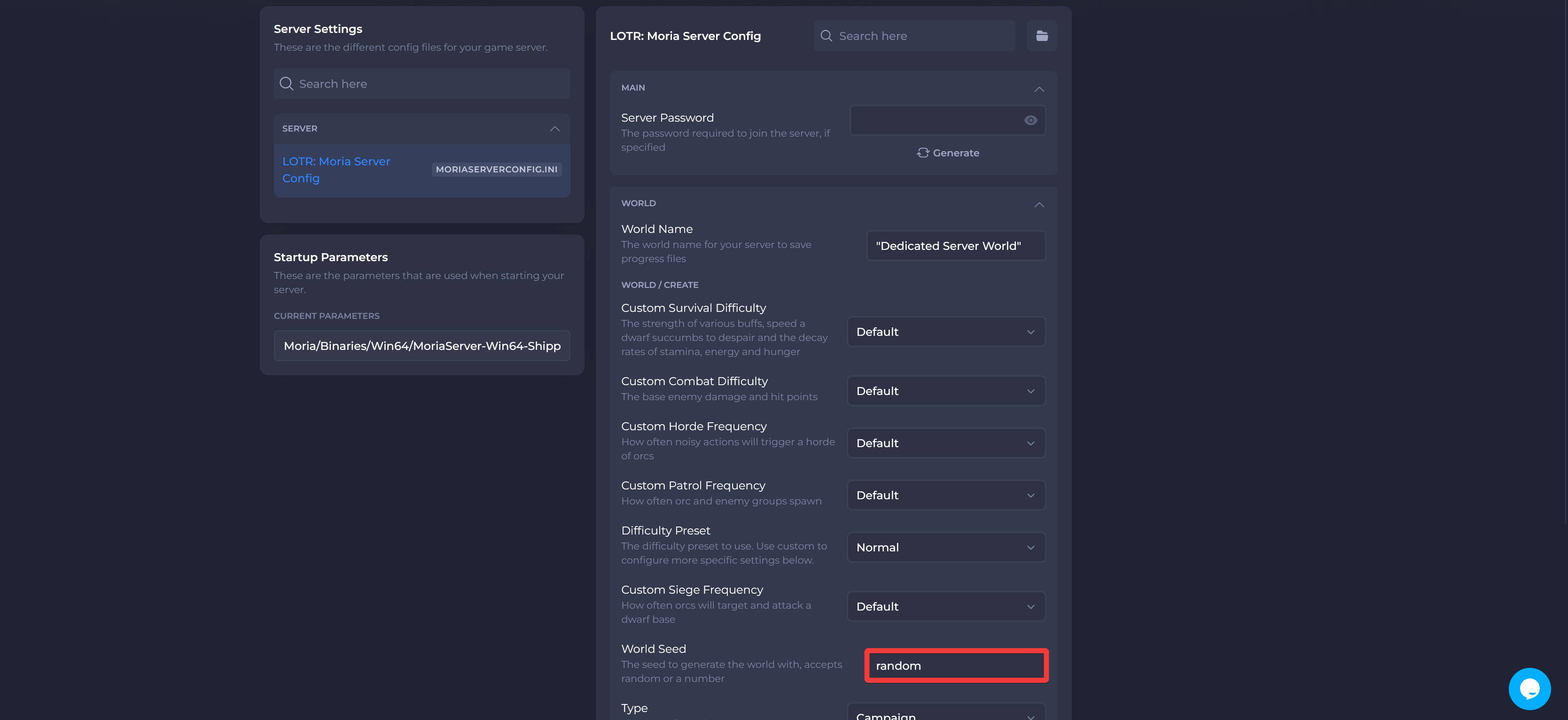Open the config folder icon button
1568x720 pixels.
1041,36
